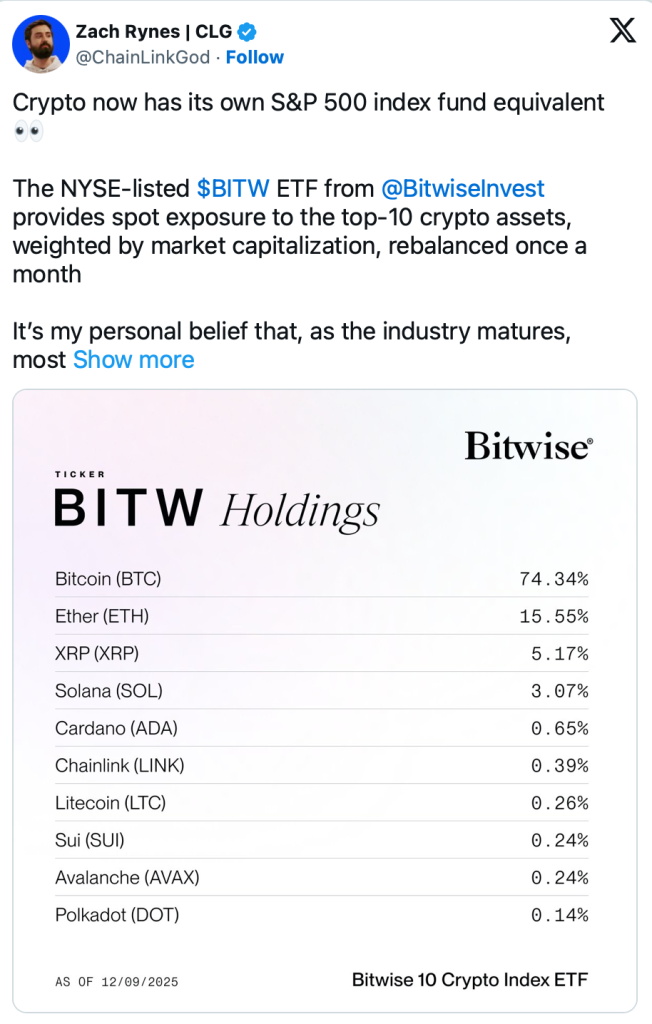Click the eyes emoji in the tweet
This screenshot has height=1024, width=652.
click(x=28, y=132)
